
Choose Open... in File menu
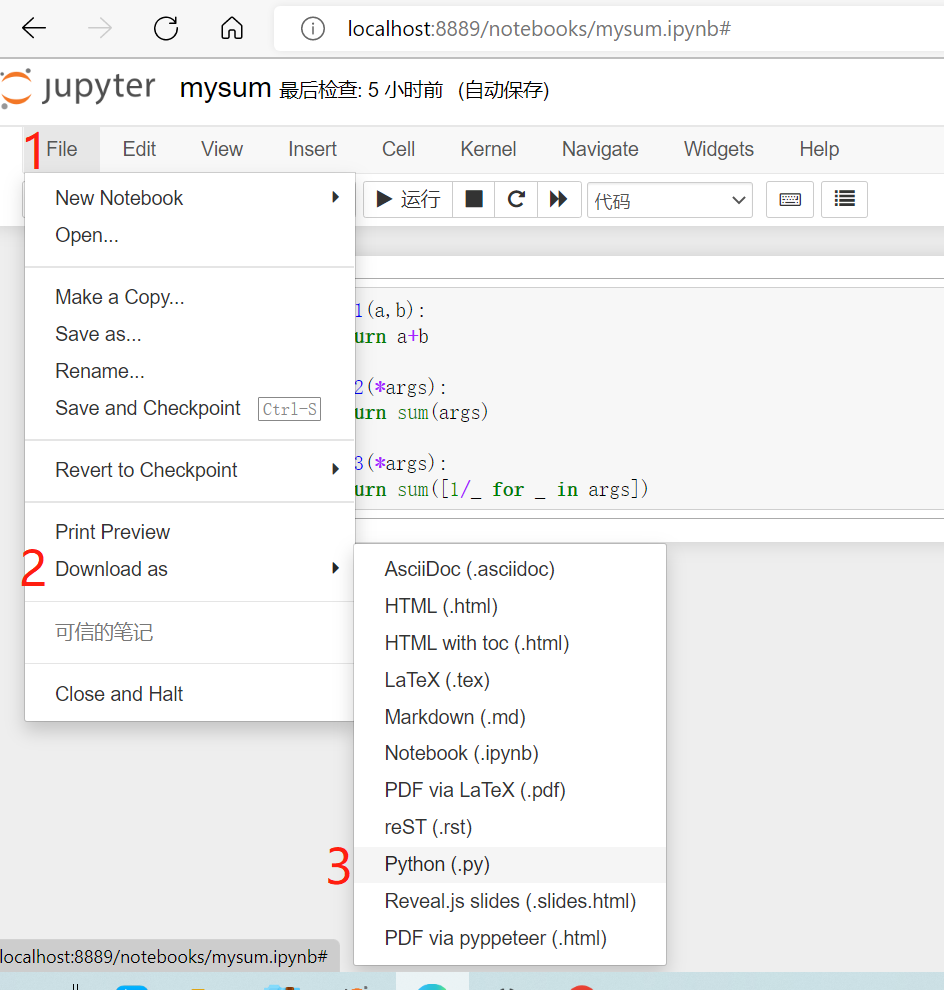(x=189, y=235)
